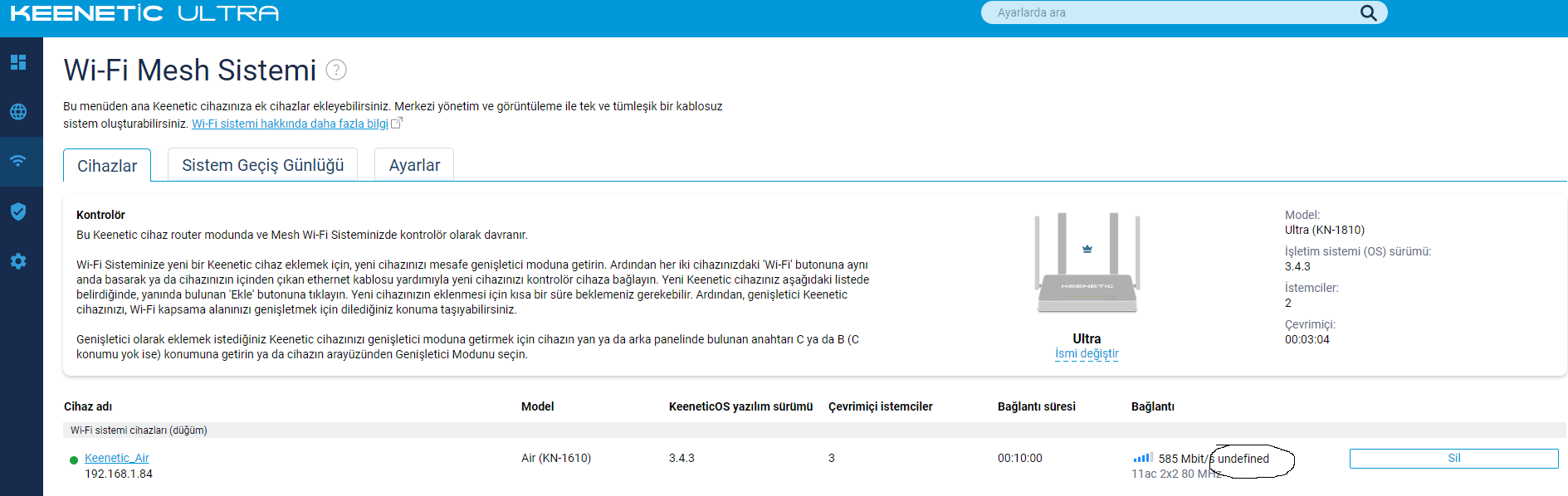Click the Ultra device name label

pos(1087,338)
